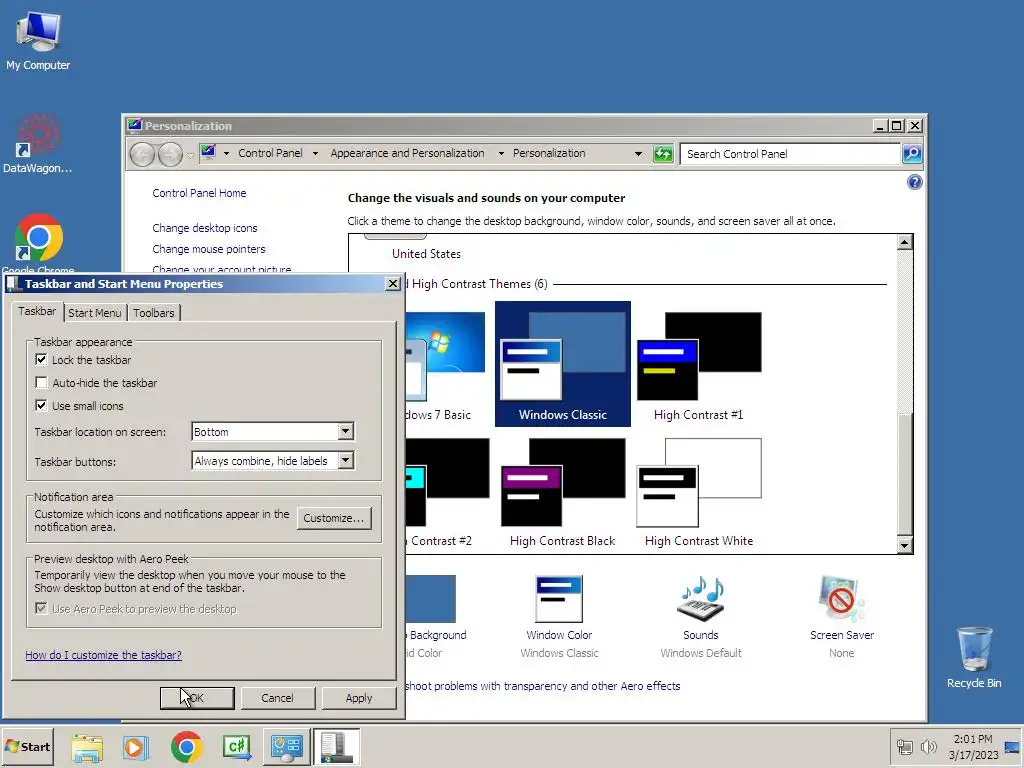Click the Start button
1024x768 pixels.
pos(28,747)
